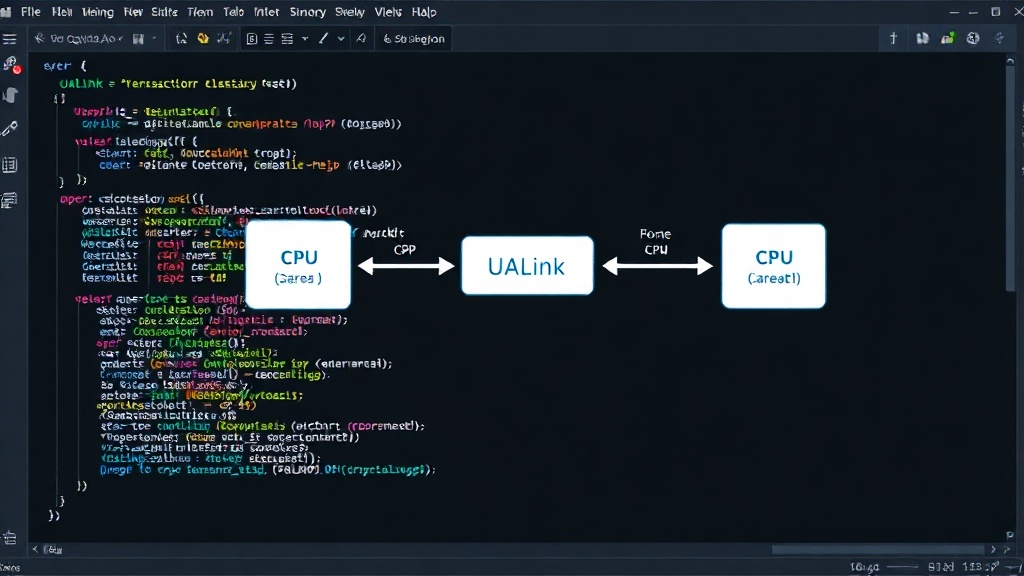Select the left CPU box in the diagram
The height and width of the screenshot is (576, 1024).
298,264
